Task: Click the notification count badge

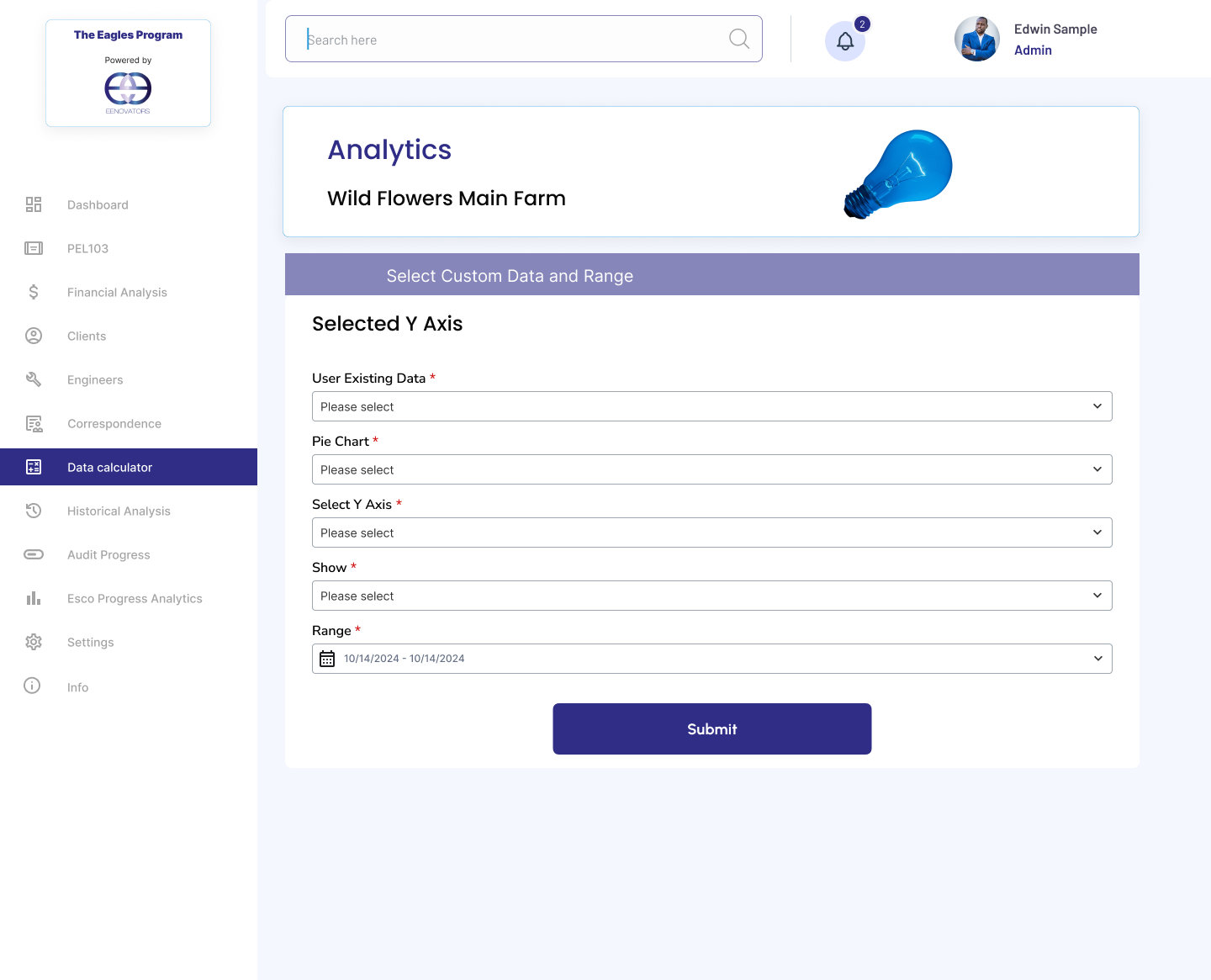Action: coord(862,24)
